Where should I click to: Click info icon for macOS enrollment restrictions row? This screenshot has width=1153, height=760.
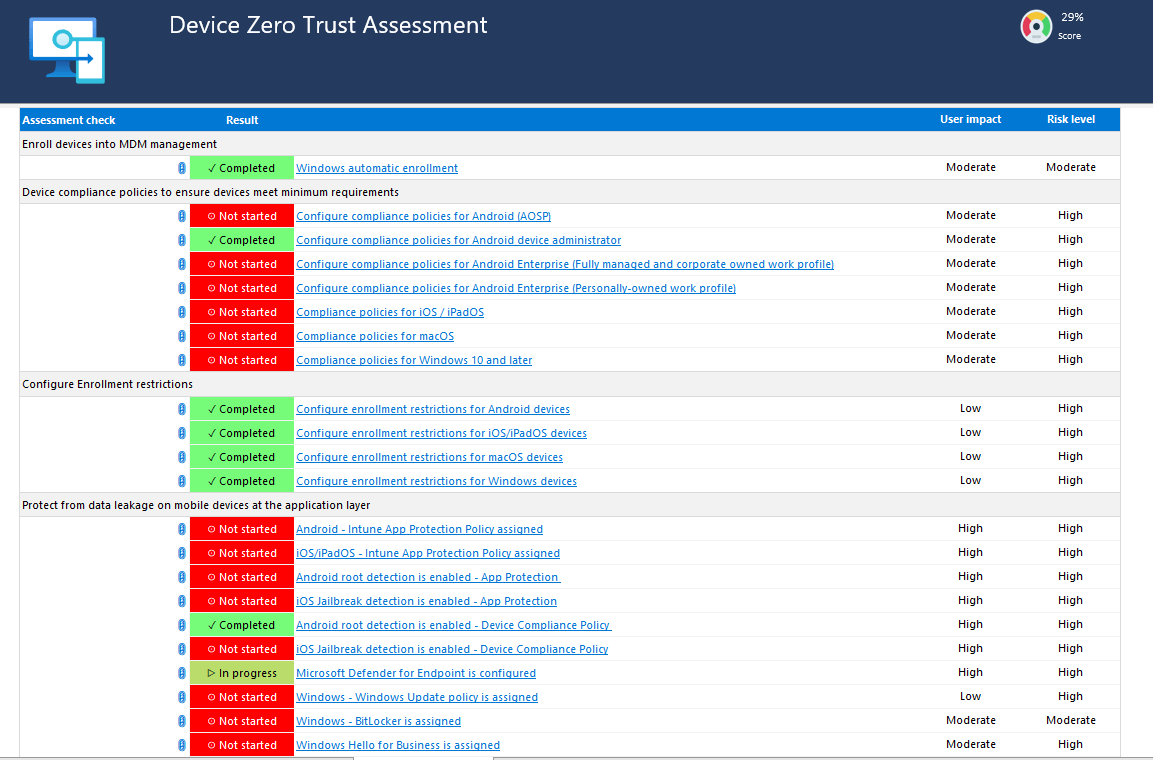[x=182, y=456]
